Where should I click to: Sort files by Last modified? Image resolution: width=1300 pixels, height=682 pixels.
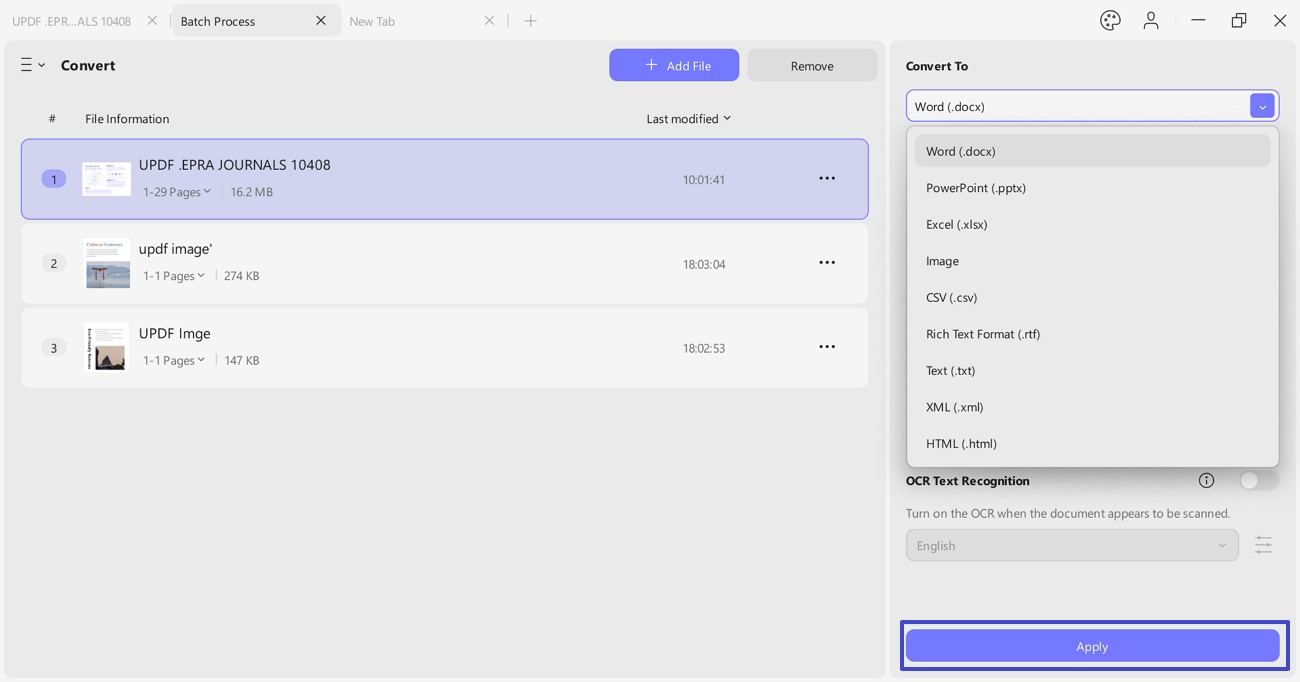(688, 119)
